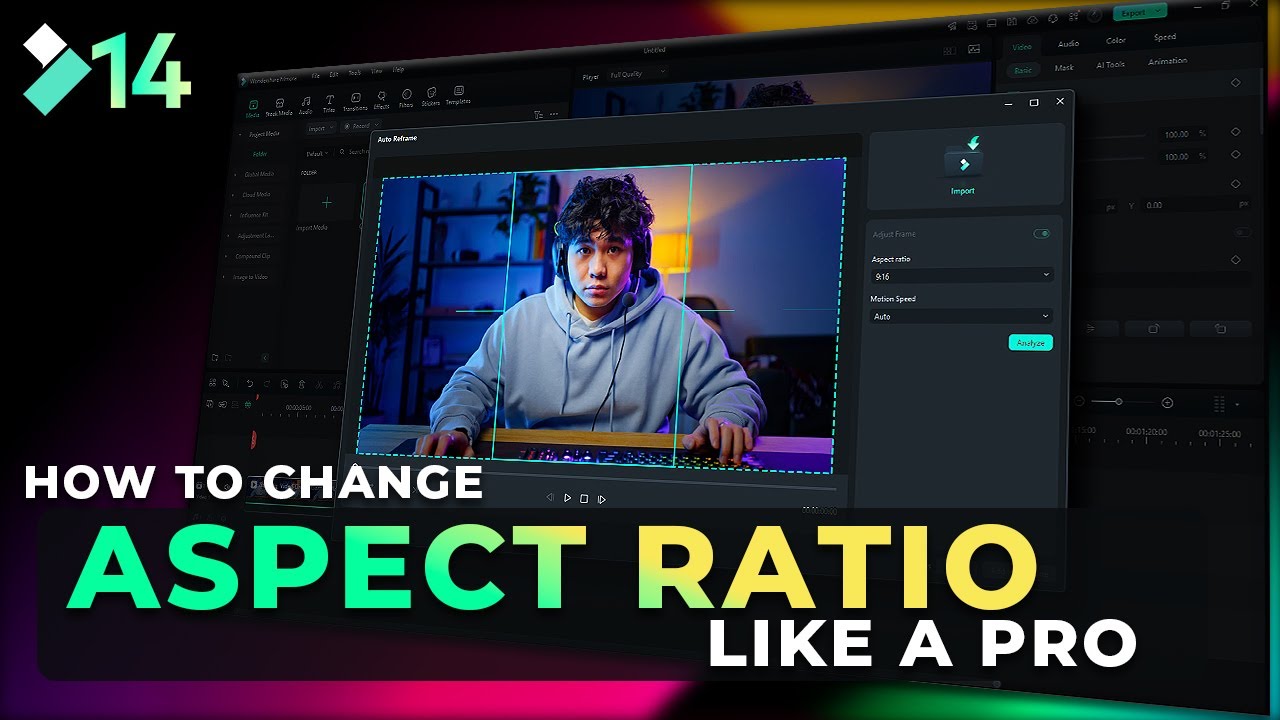Switch to the Audio properties tab
The width and height of the screenshot is (1280, 720).
1068,44
